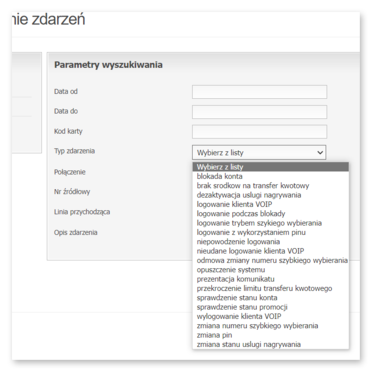Screen dimensions: 370x370
Task: Select 'niepowodzenie logowania' option
Action: [x=271, y=242]
